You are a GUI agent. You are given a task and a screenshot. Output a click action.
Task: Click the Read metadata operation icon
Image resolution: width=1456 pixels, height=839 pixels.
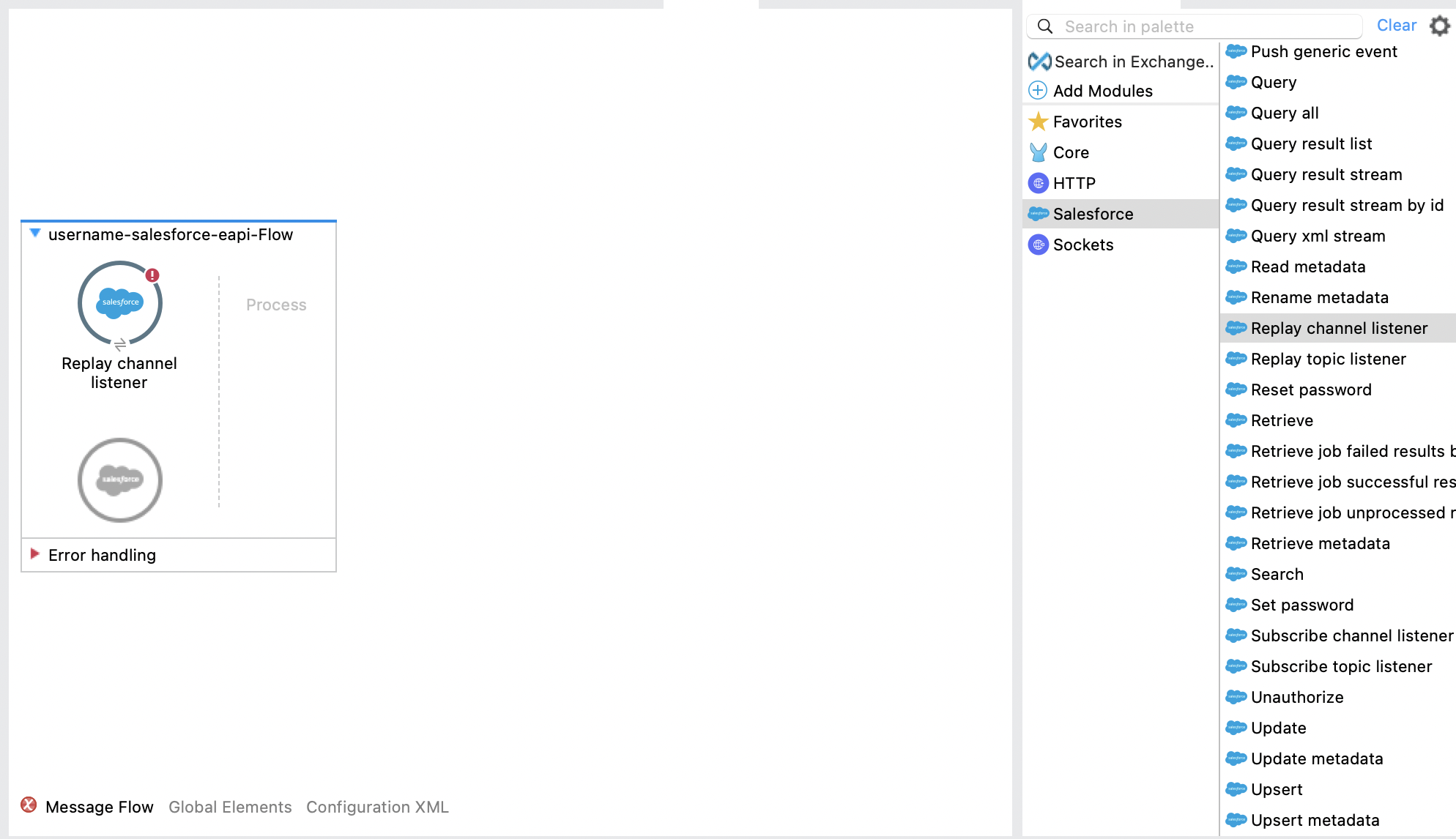[1236, 266]
